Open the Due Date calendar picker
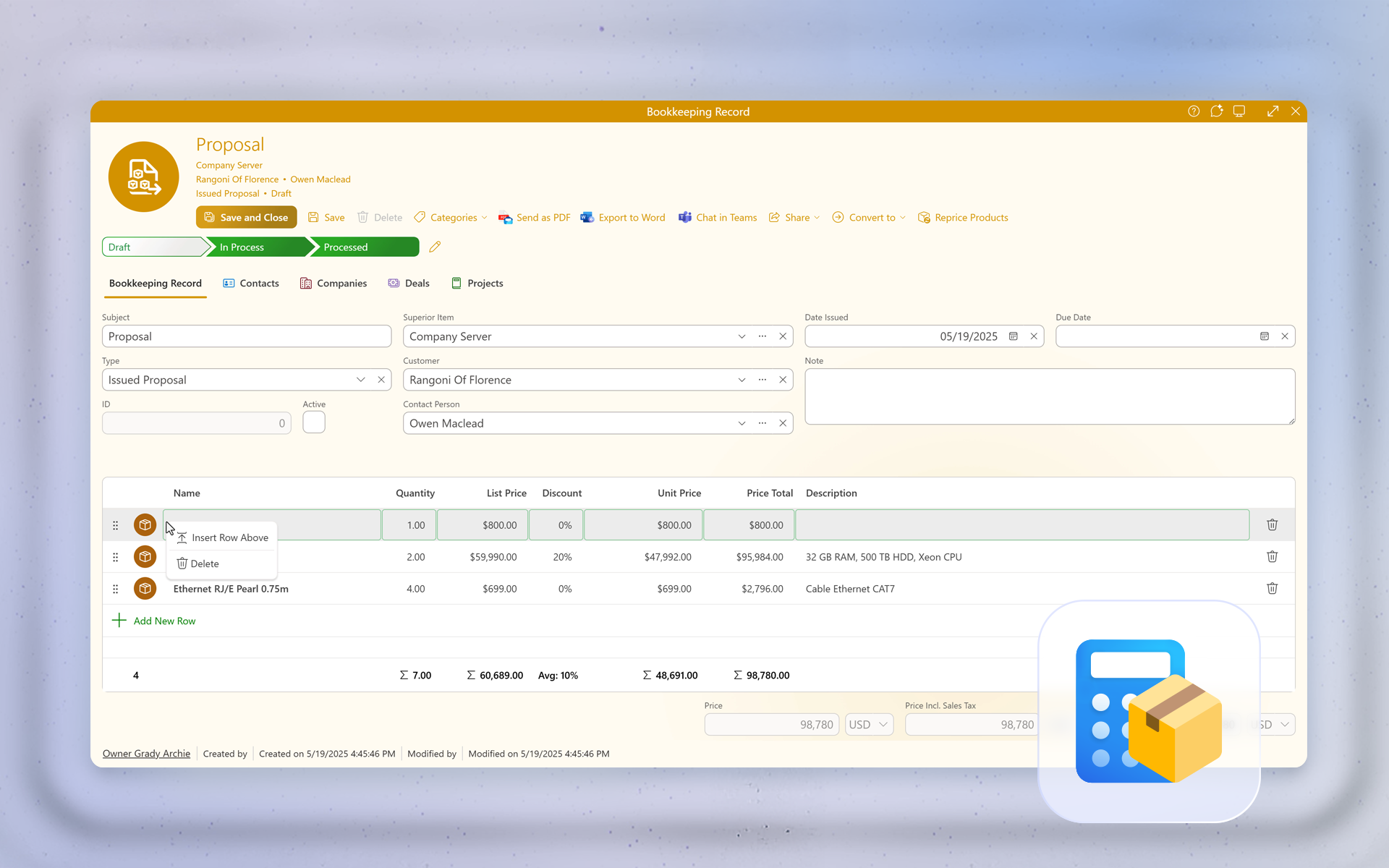This screenshot has height=868, width=1389. pos(1265,336)
